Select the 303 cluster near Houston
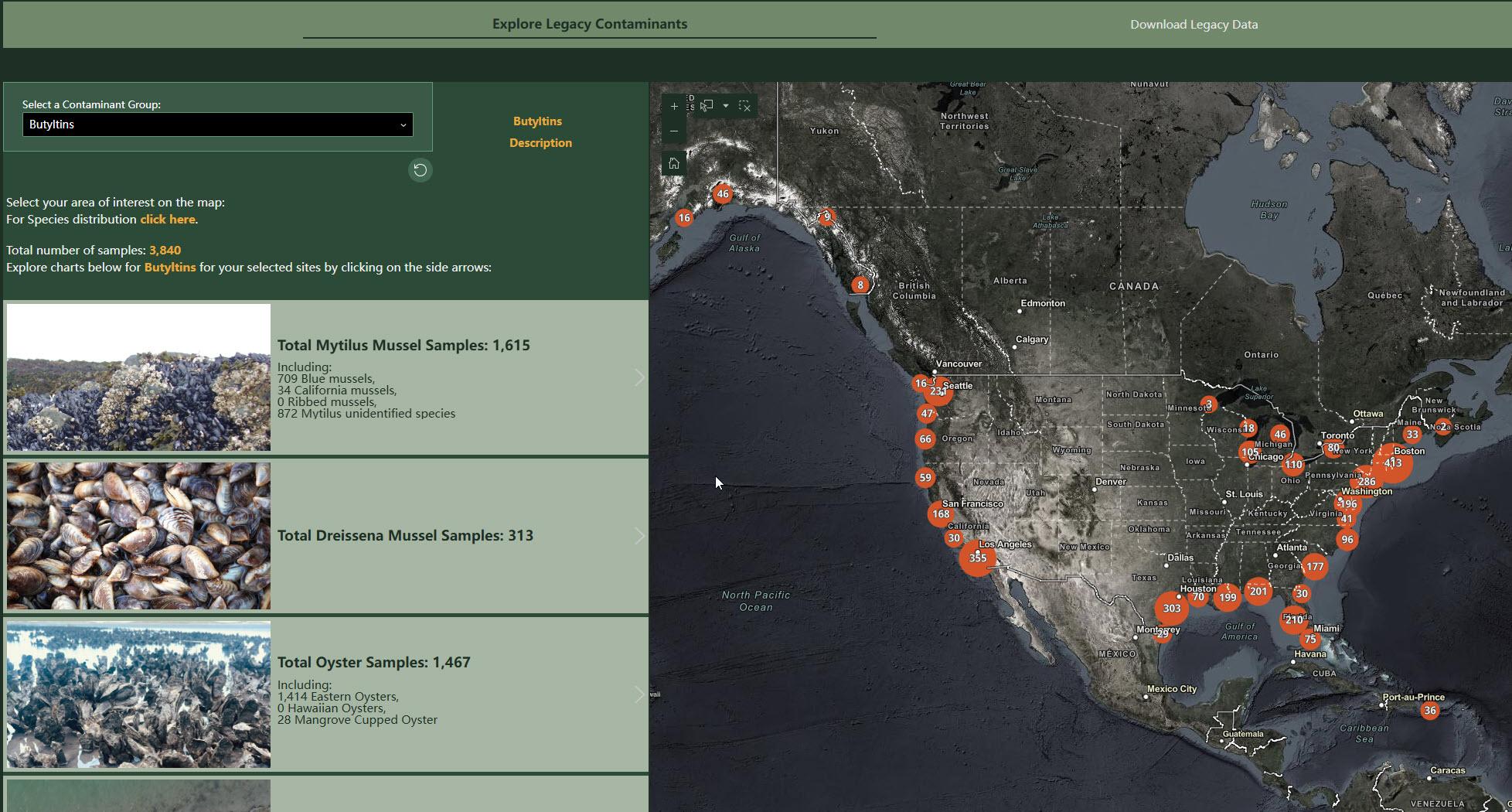 1171,608
